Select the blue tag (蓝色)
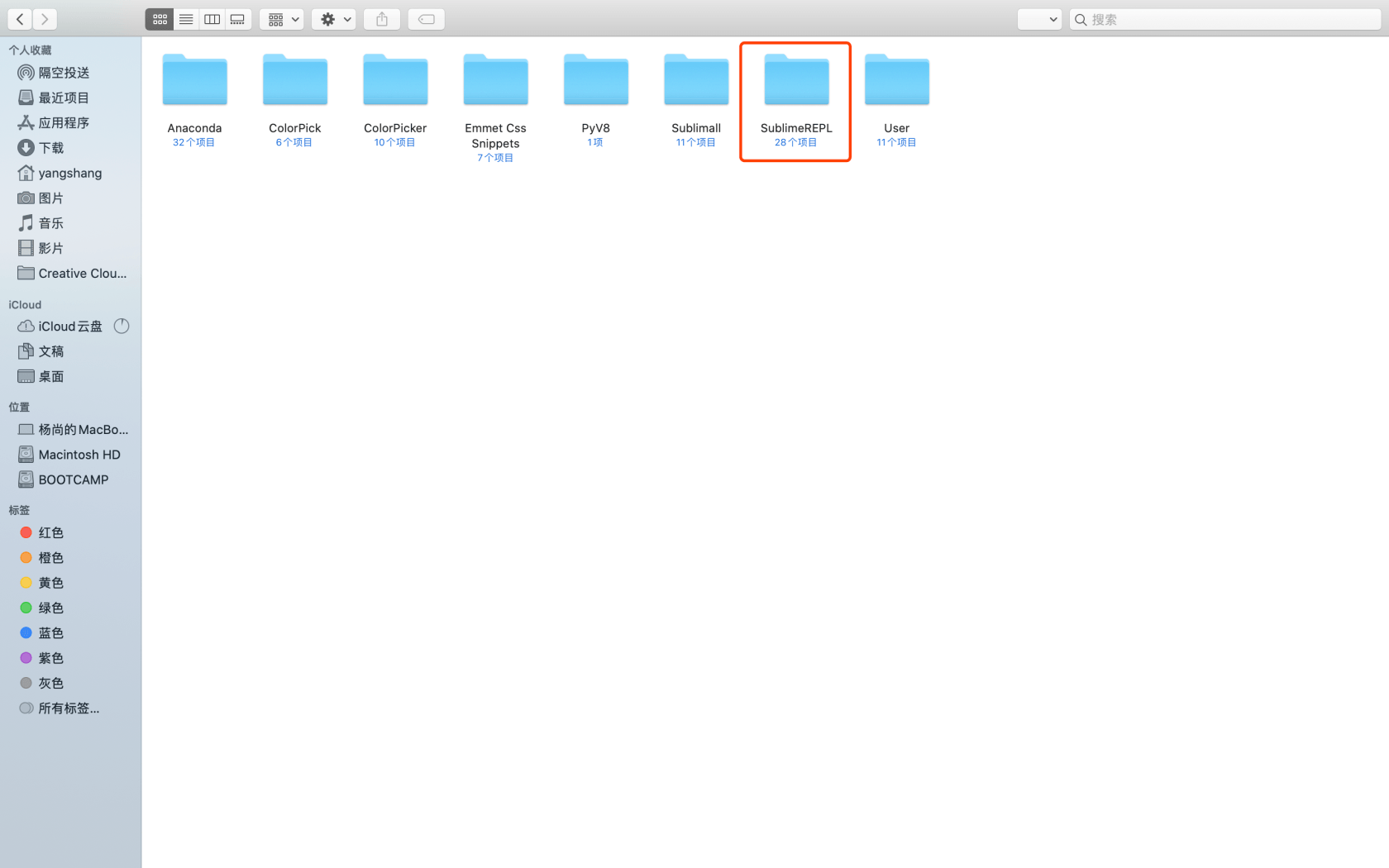This screenshot has width=1389, height=868. coord(70,633)
